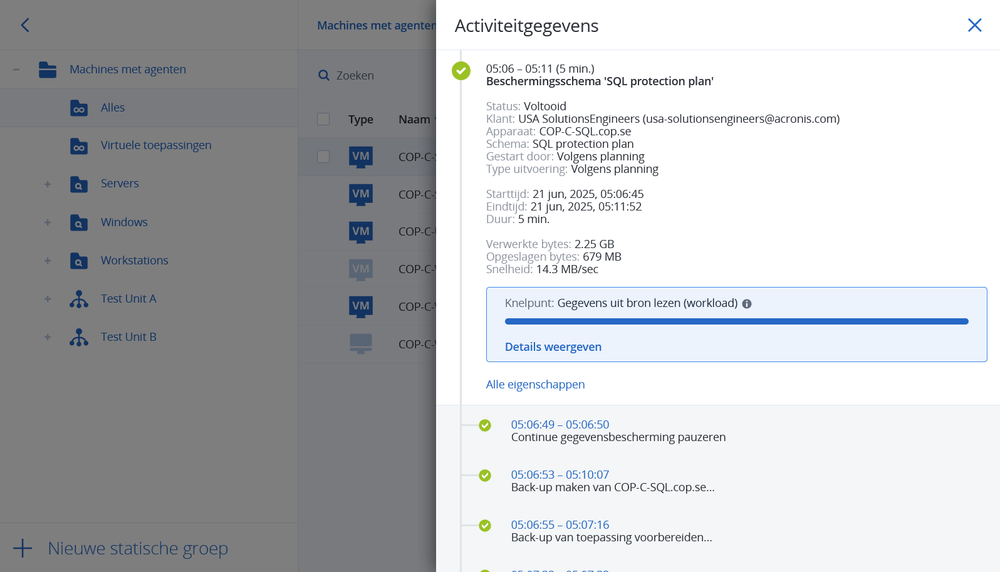
Task: Click the Alles group icon
Action: tap(78, 108)
